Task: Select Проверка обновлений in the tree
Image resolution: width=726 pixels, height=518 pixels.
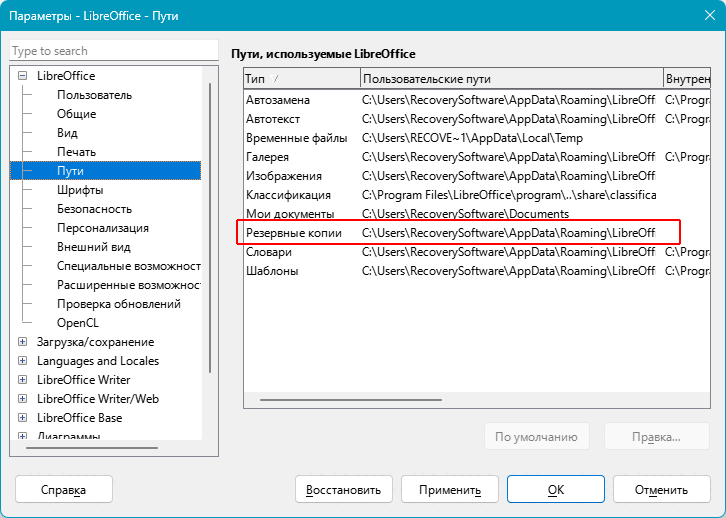Action: point(119,304)
